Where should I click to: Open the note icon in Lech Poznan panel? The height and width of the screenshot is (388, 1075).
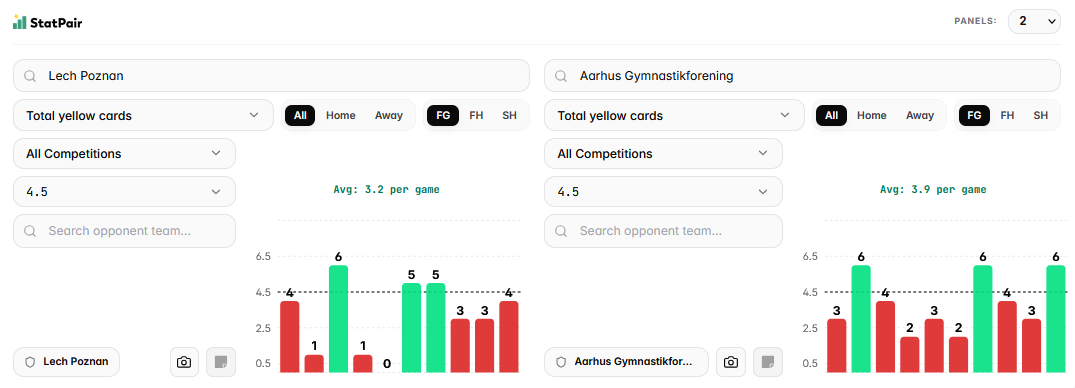coord(221,362)
